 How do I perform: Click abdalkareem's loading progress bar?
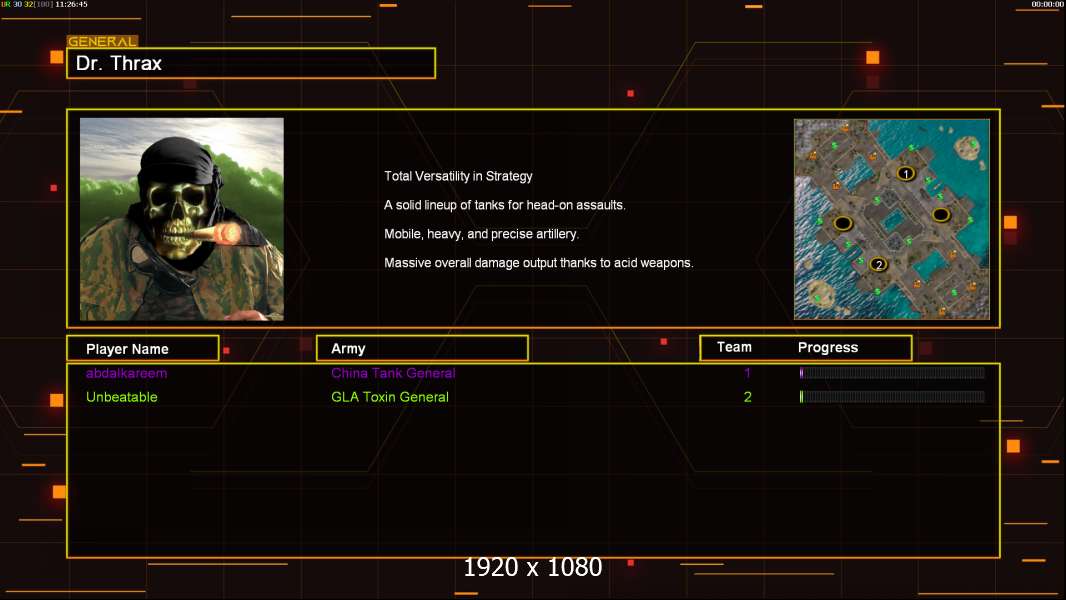[x=892, y=372]
